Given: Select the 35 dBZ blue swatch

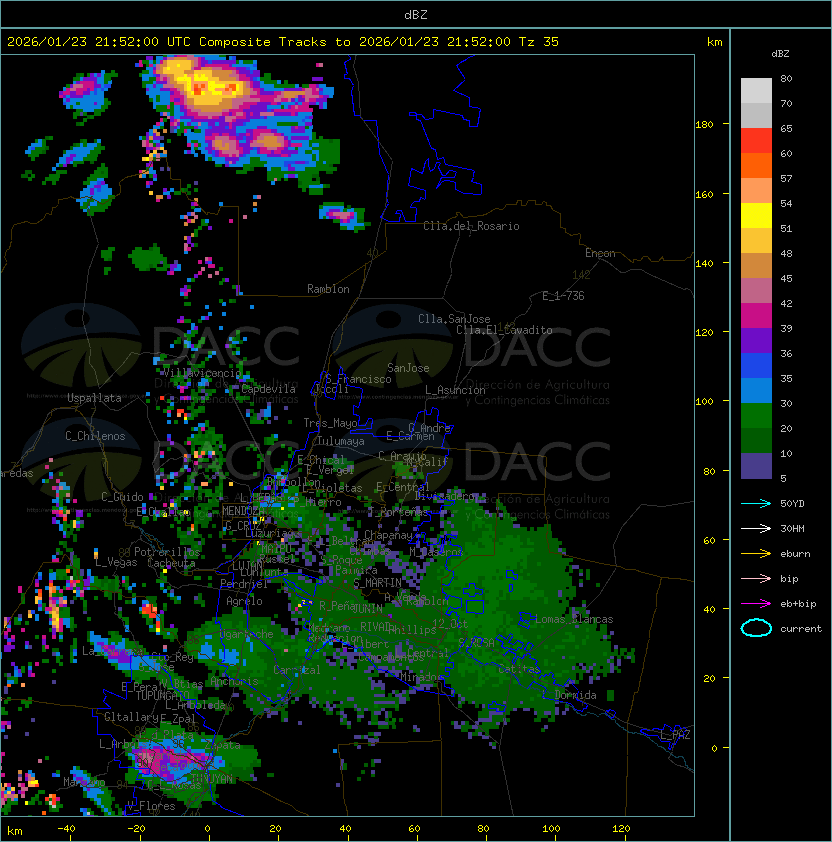Looking at the screenshot, I should 756,390.
